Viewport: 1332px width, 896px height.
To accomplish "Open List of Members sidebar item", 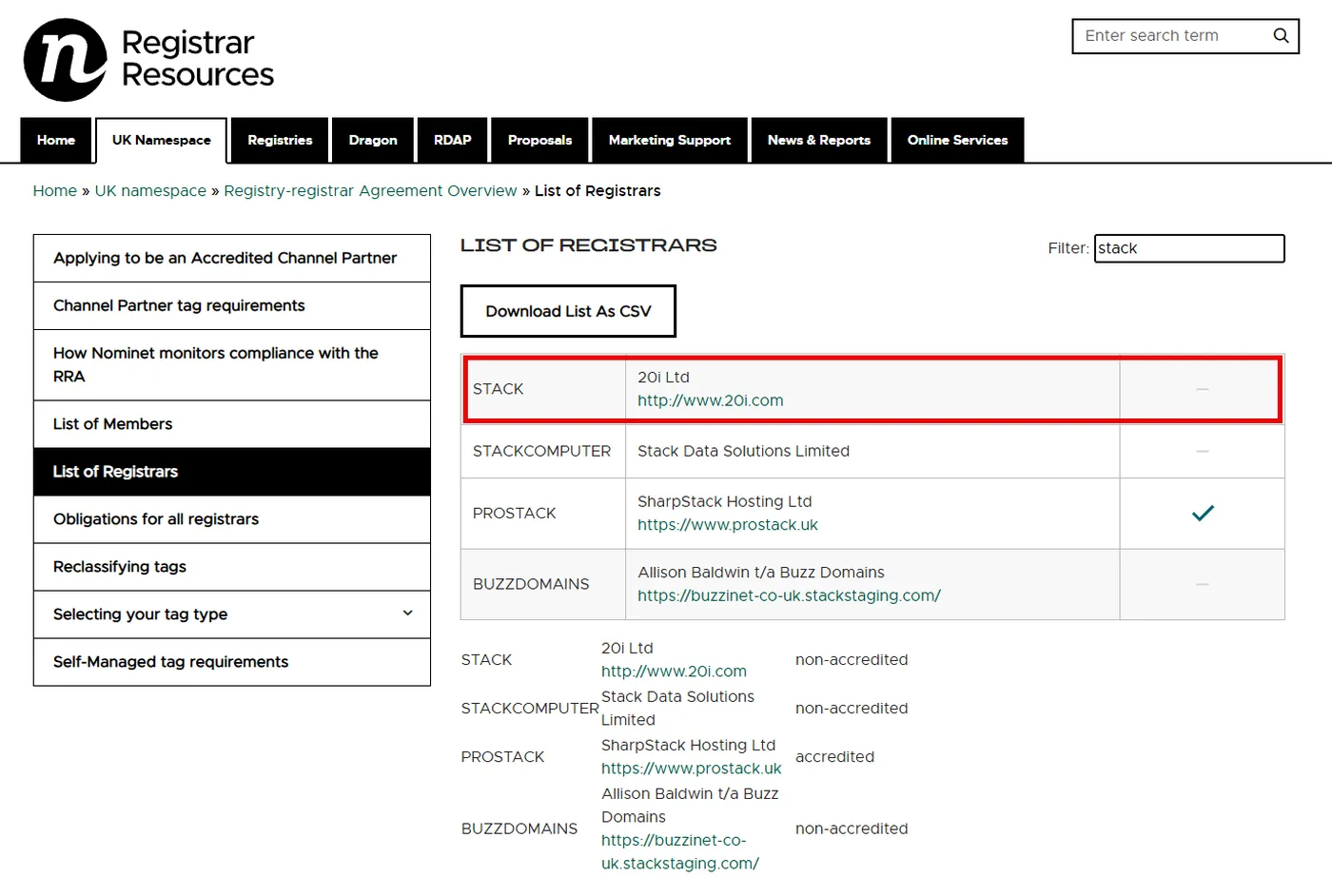I will pyautogui.click(x=232, y=424).
